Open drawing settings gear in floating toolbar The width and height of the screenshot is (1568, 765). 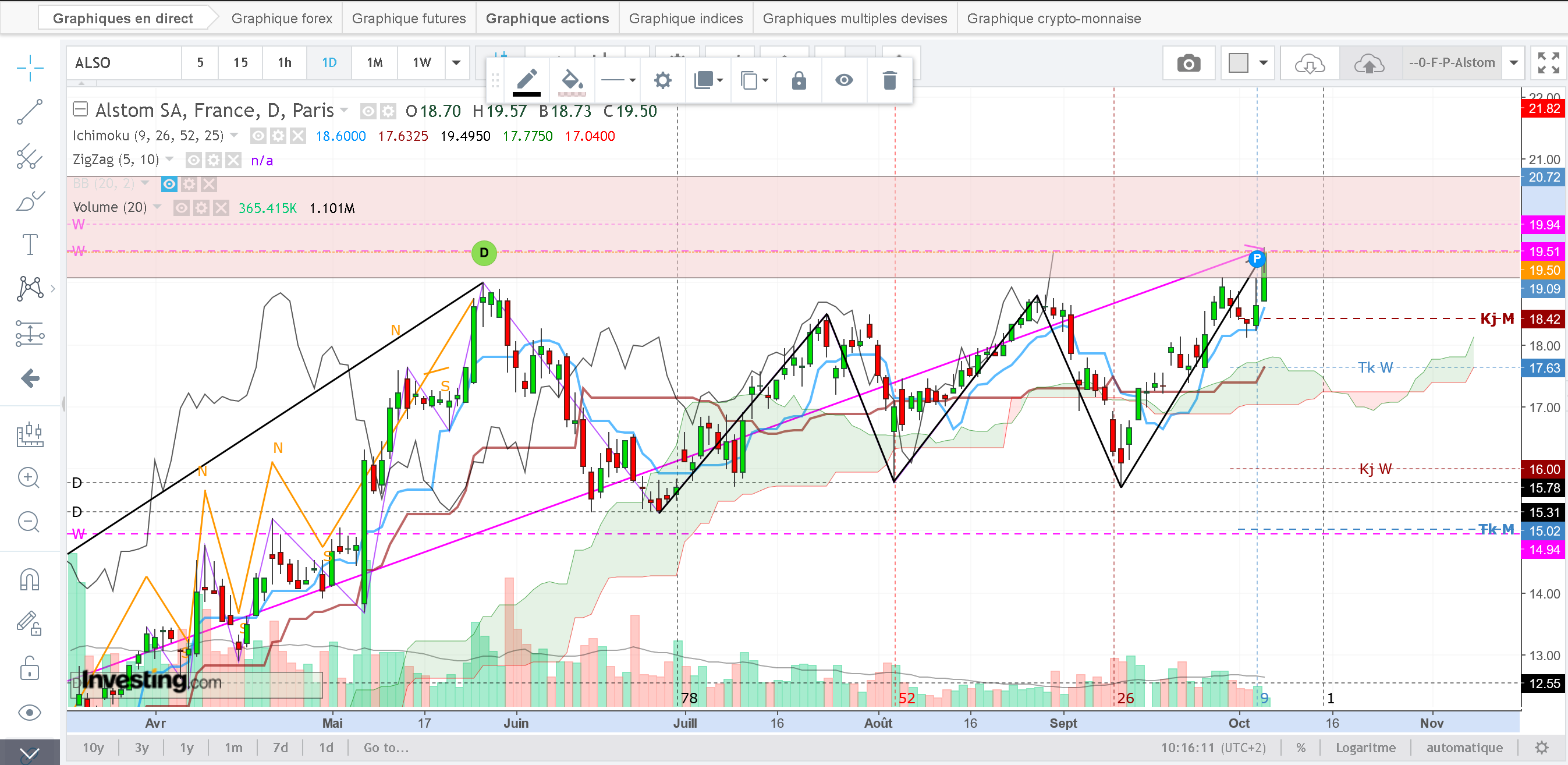pos(662,80)
